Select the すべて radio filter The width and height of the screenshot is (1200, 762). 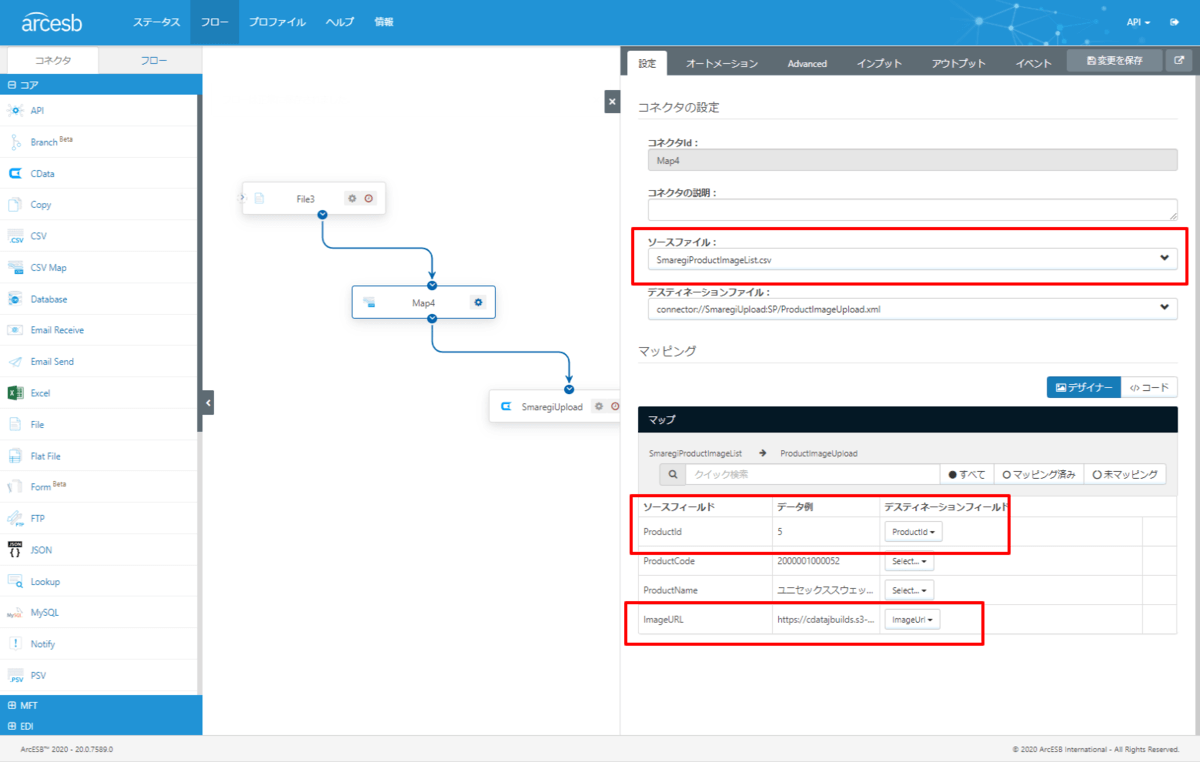pyautogui.click(x=966, y=474)
